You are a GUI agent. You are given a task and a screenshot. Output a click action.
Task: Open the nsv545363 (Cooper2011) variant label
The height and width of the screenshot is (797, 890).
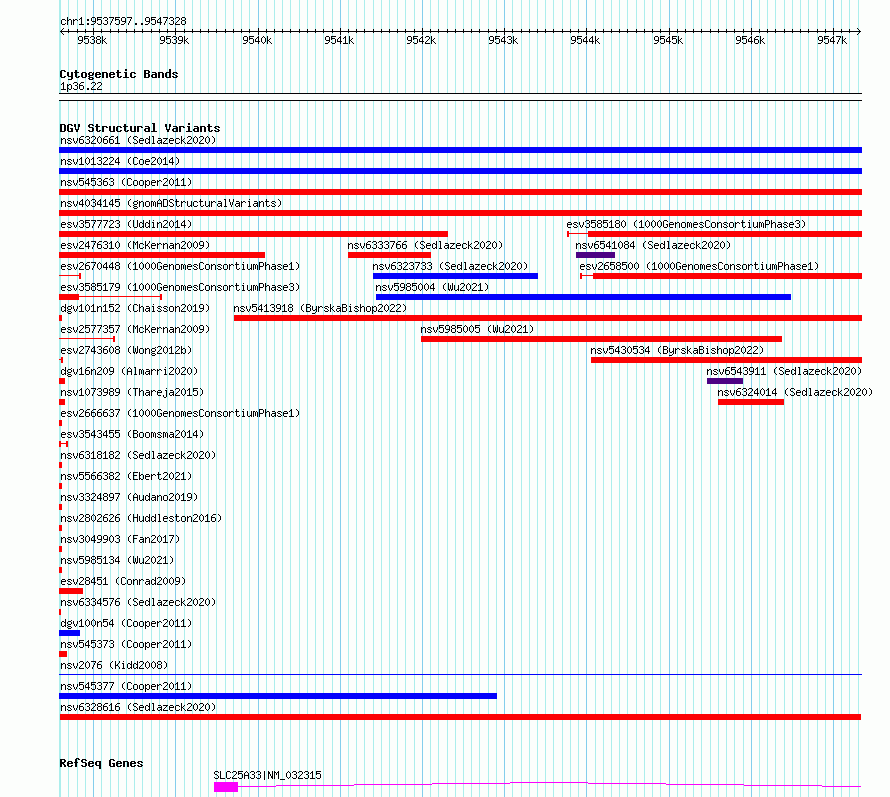coord(126,182)
